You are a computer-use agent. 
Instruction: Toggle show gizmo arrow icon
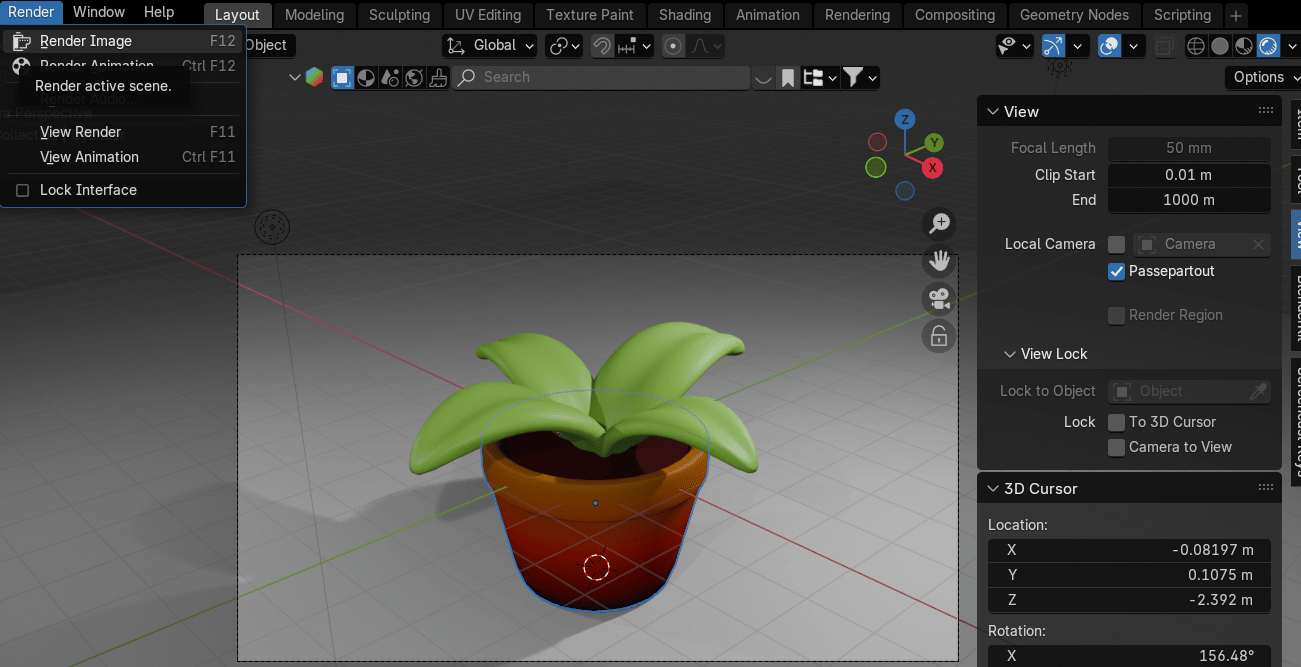1053,46
